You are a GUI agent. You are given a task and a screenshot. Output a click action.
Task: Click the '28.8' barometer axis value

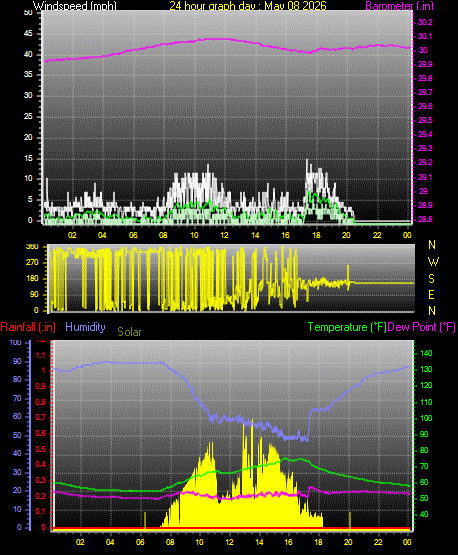click(425, 219)
